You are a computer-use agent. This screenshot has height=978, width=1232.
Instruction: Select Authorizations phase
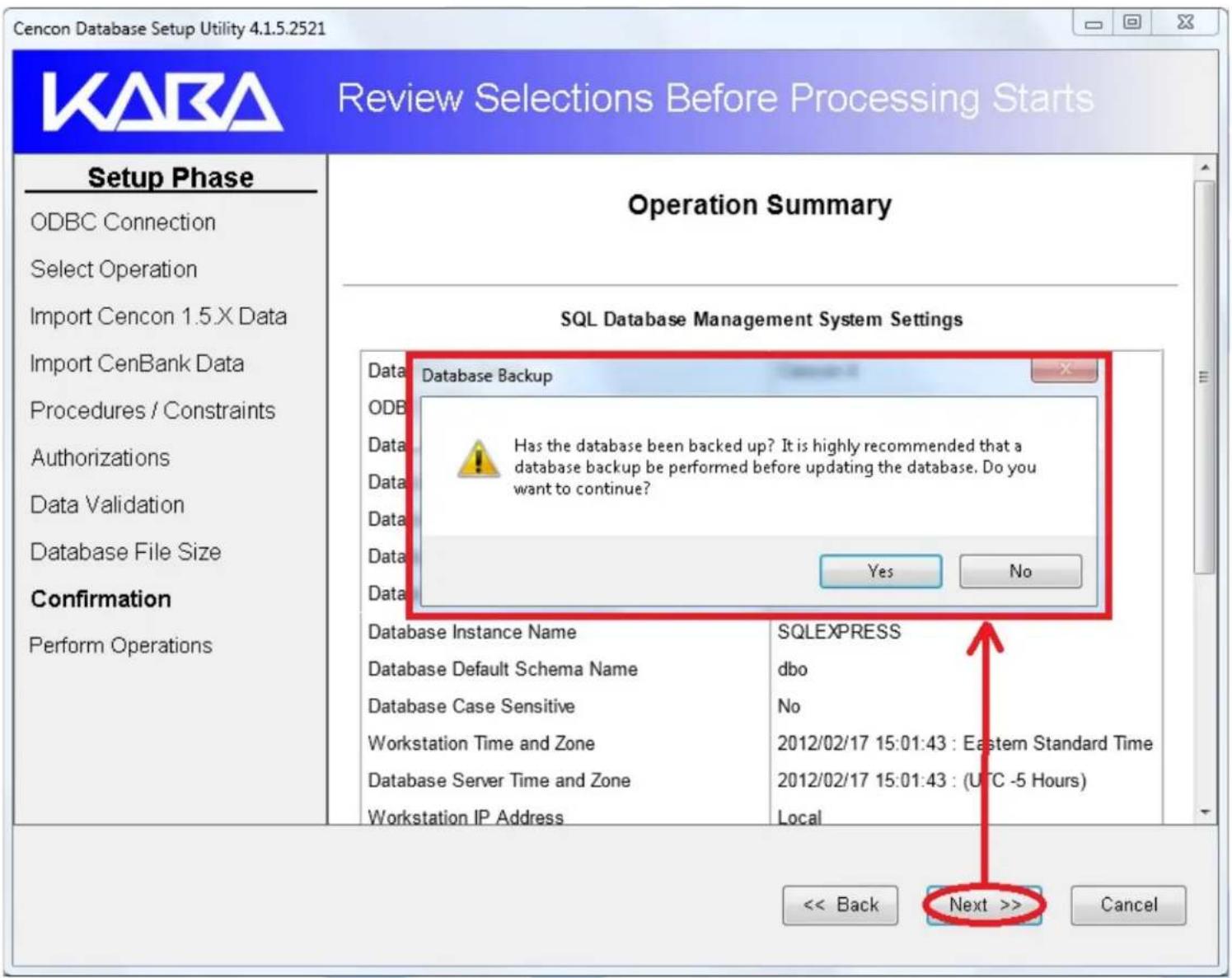pos(101,457)
